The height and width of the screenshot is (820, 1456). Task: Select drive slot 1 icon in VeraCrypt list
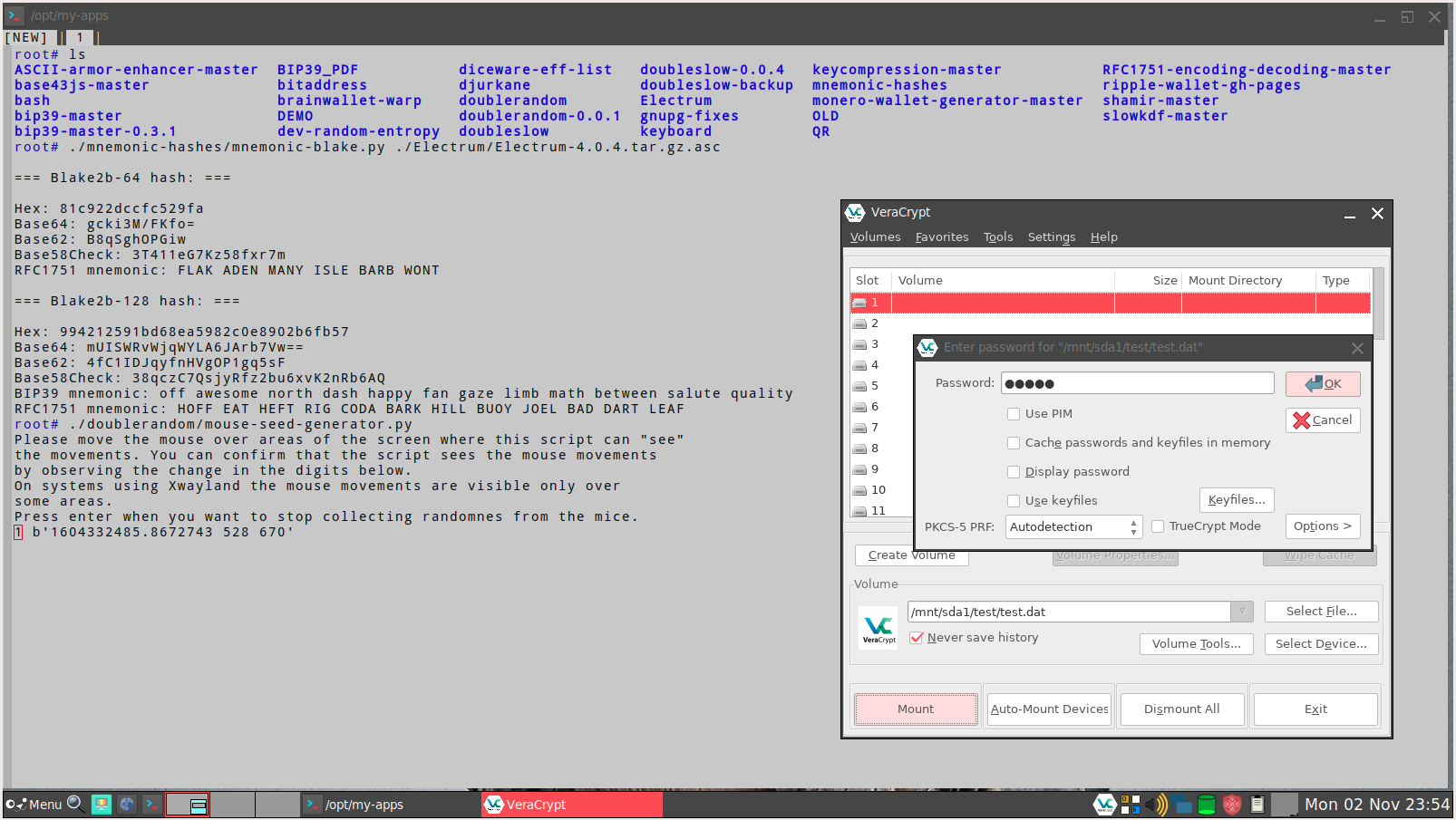pyautogui.click(x=859, y=303)
